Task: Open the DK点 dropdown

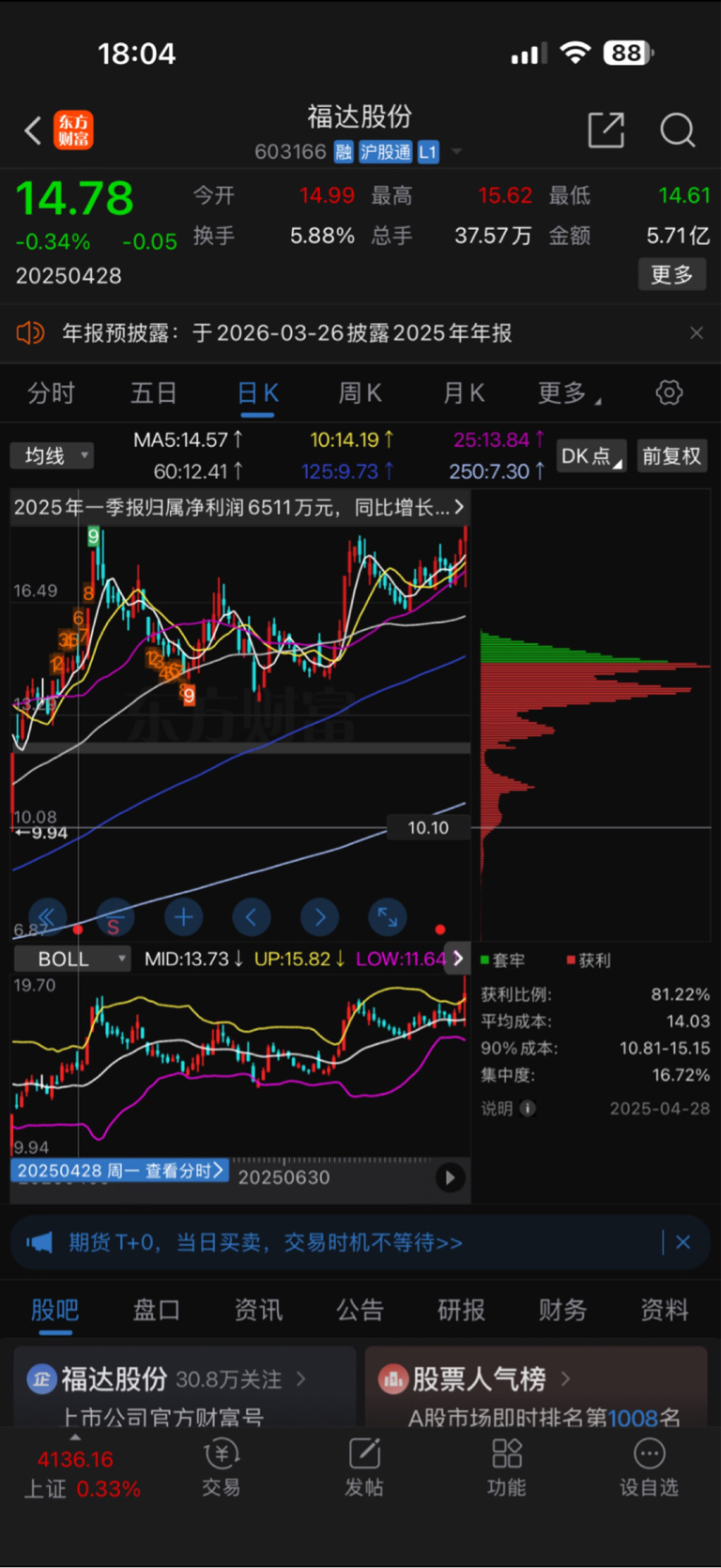Action: coord(591,455)
